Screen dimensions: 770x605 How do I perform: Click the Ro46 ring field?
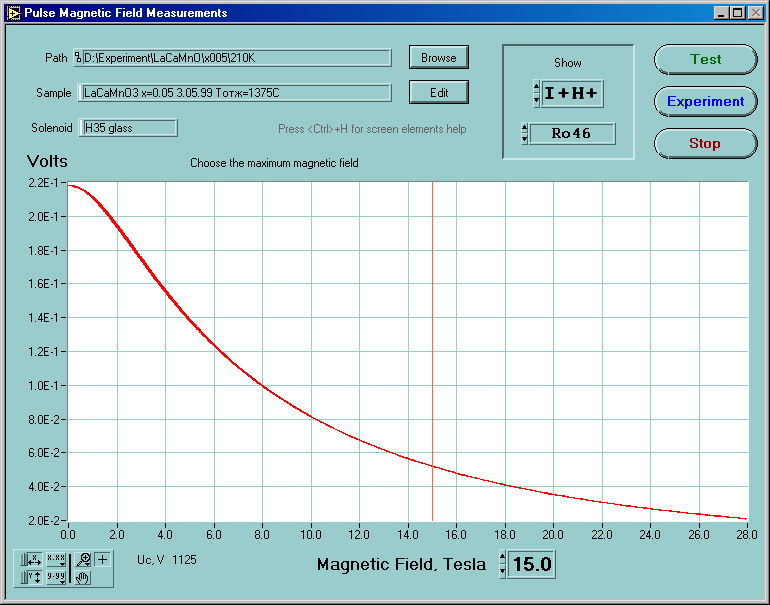coord(572,134)
